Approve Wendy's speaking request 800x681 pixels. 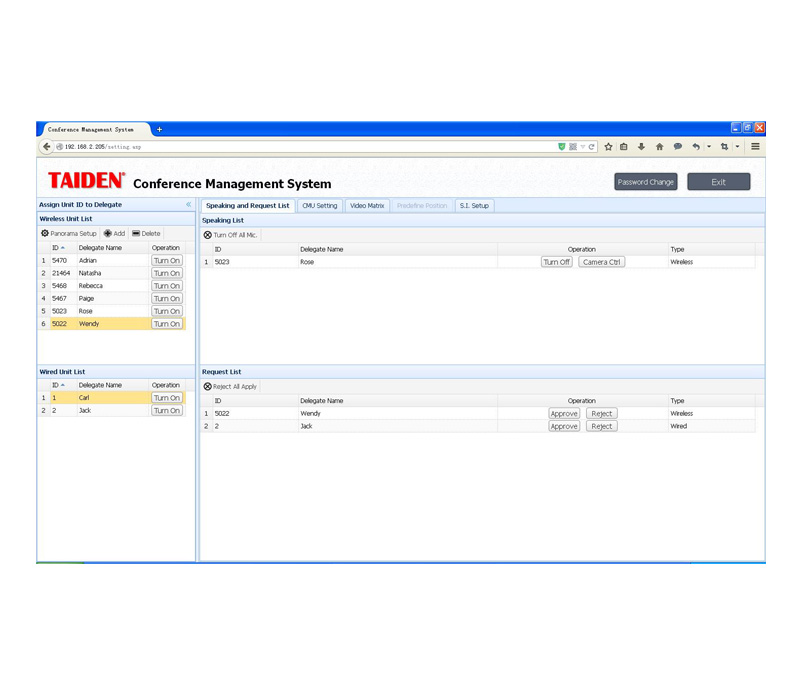point(564,414)
